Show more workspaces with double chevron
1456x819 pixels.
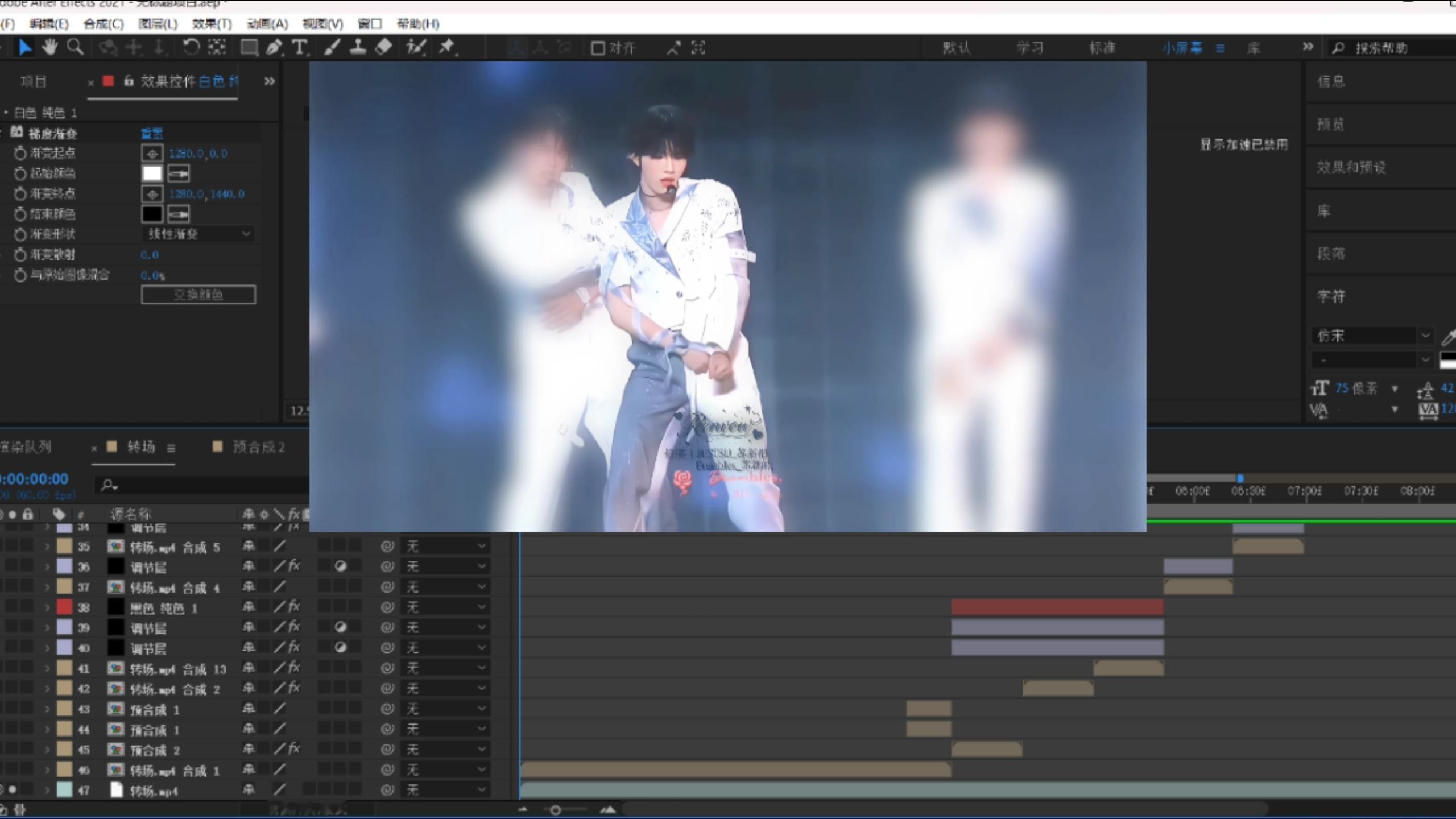(1308, 47)
